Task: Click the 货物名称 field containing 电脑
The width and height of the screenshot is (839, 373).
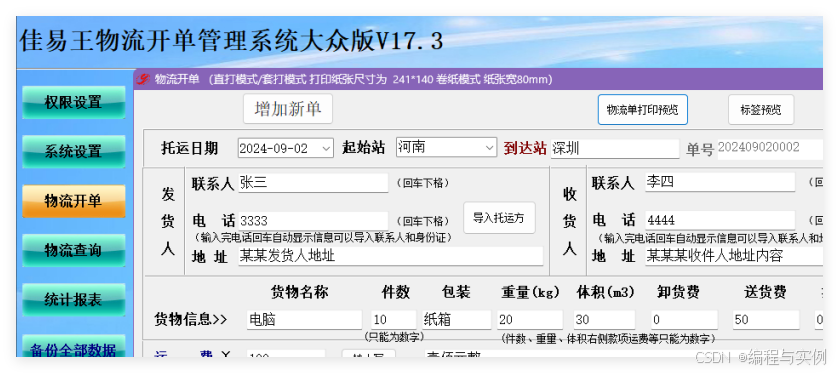Action: coord(304,319)
